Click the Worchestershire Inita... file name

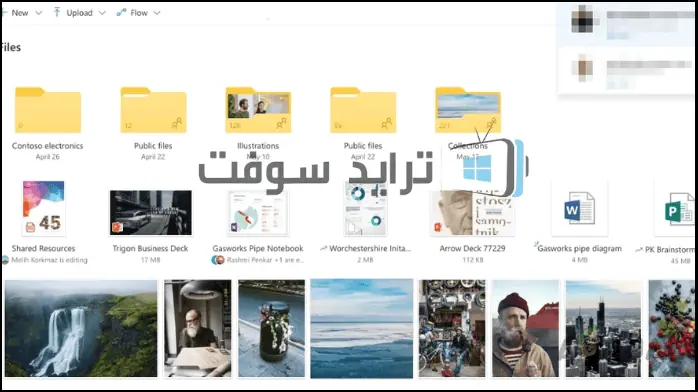tap(370, 248)
